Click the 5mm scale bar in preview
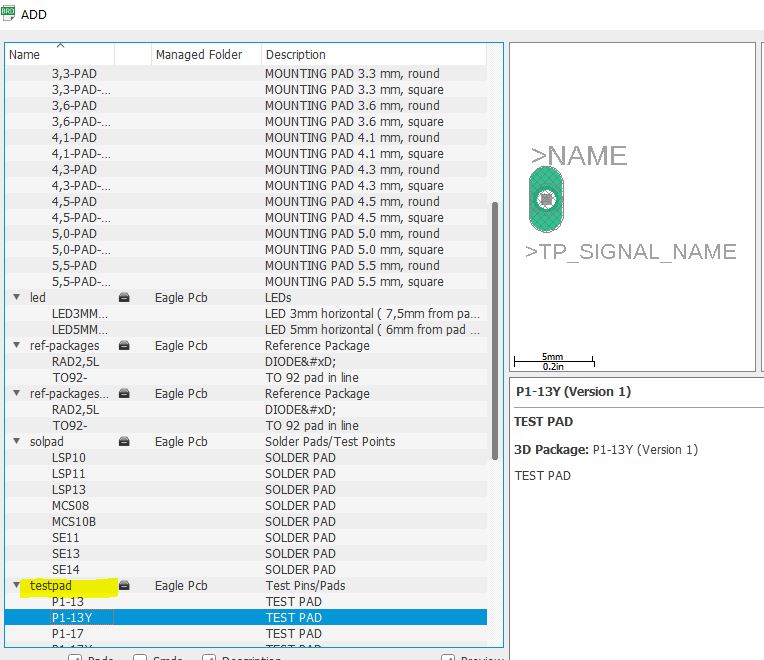The width and height of the screenshot is (764, 660). point(553,360)
